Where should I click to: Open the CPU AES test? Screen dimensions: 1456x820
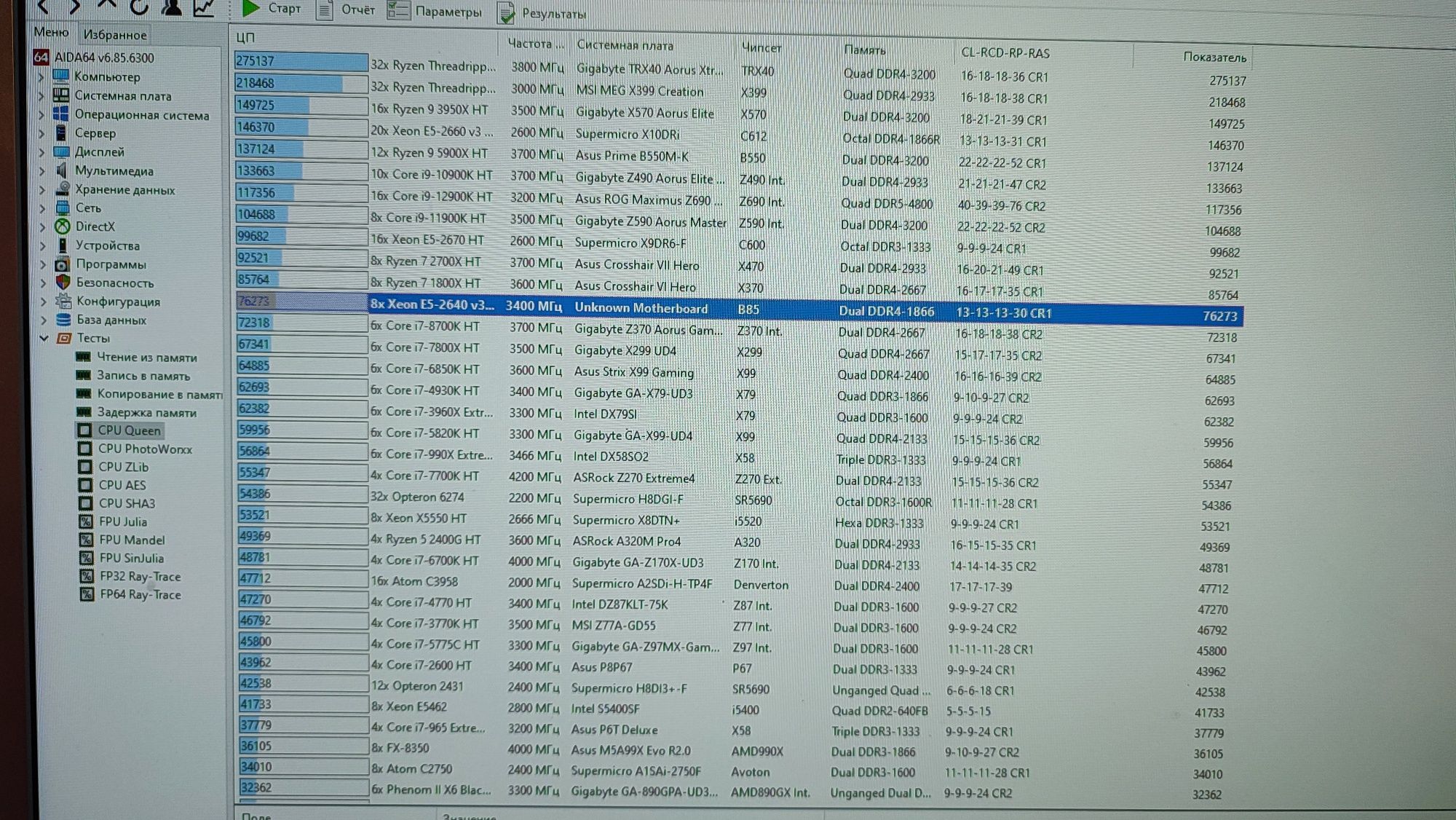[x=122, y=485]
